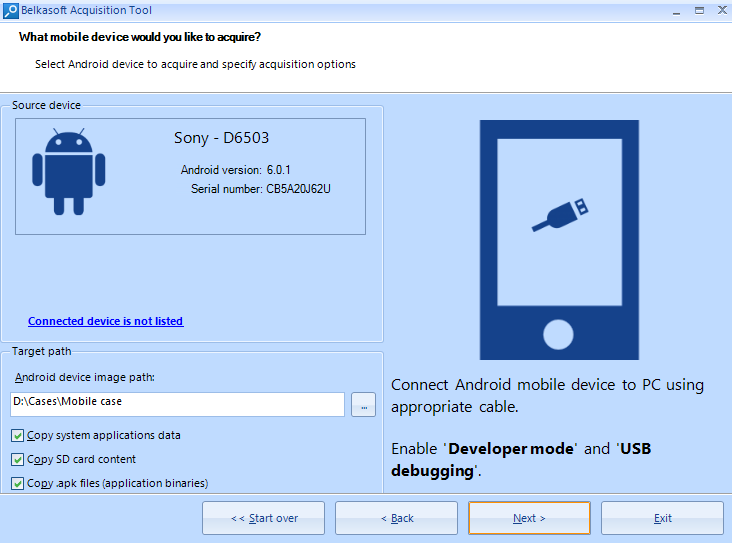
Task: Click the 'Android device image path:' label
Action: (84, 377)
